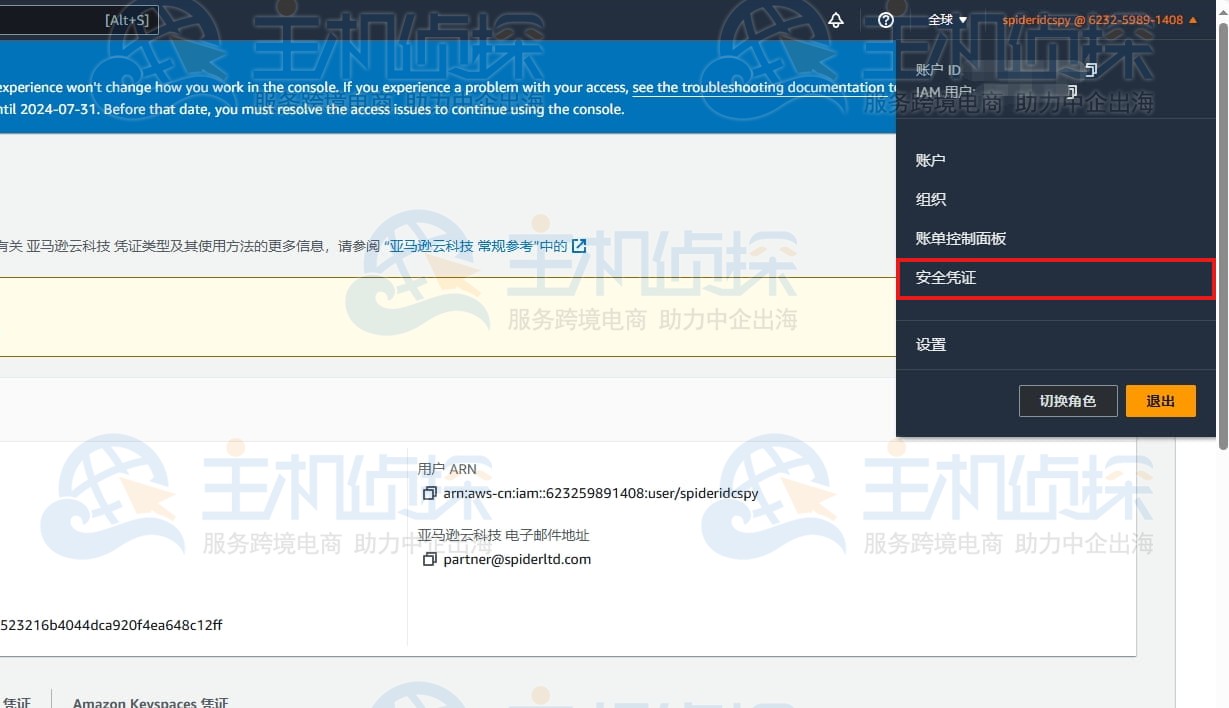Image resolution: width=1229 pixels, height=708 pixels.
Task: Open 组织 in the account menu
Action: coord(931,199)
